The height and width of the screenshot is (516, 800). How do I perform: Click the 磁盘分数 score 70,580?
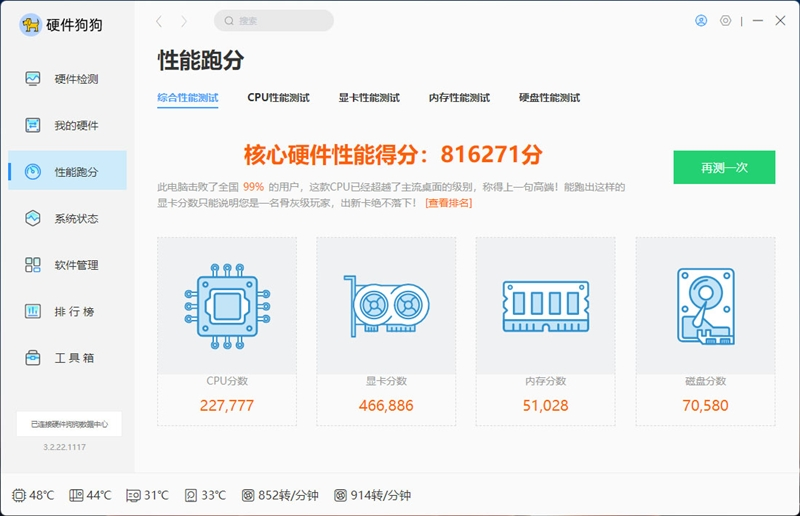706,406
